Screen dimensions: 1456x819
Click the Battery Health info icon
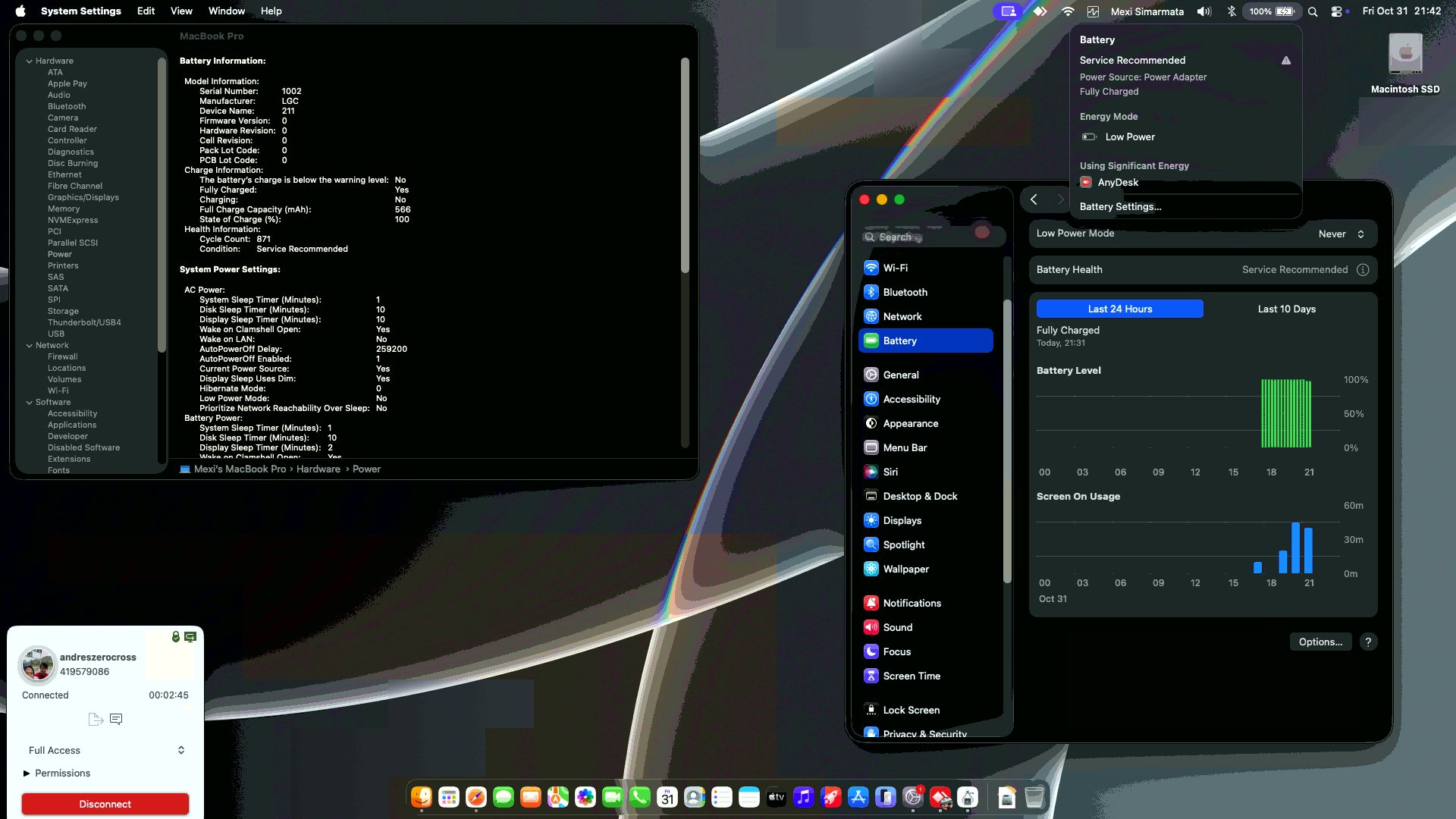click(1363, 270)
